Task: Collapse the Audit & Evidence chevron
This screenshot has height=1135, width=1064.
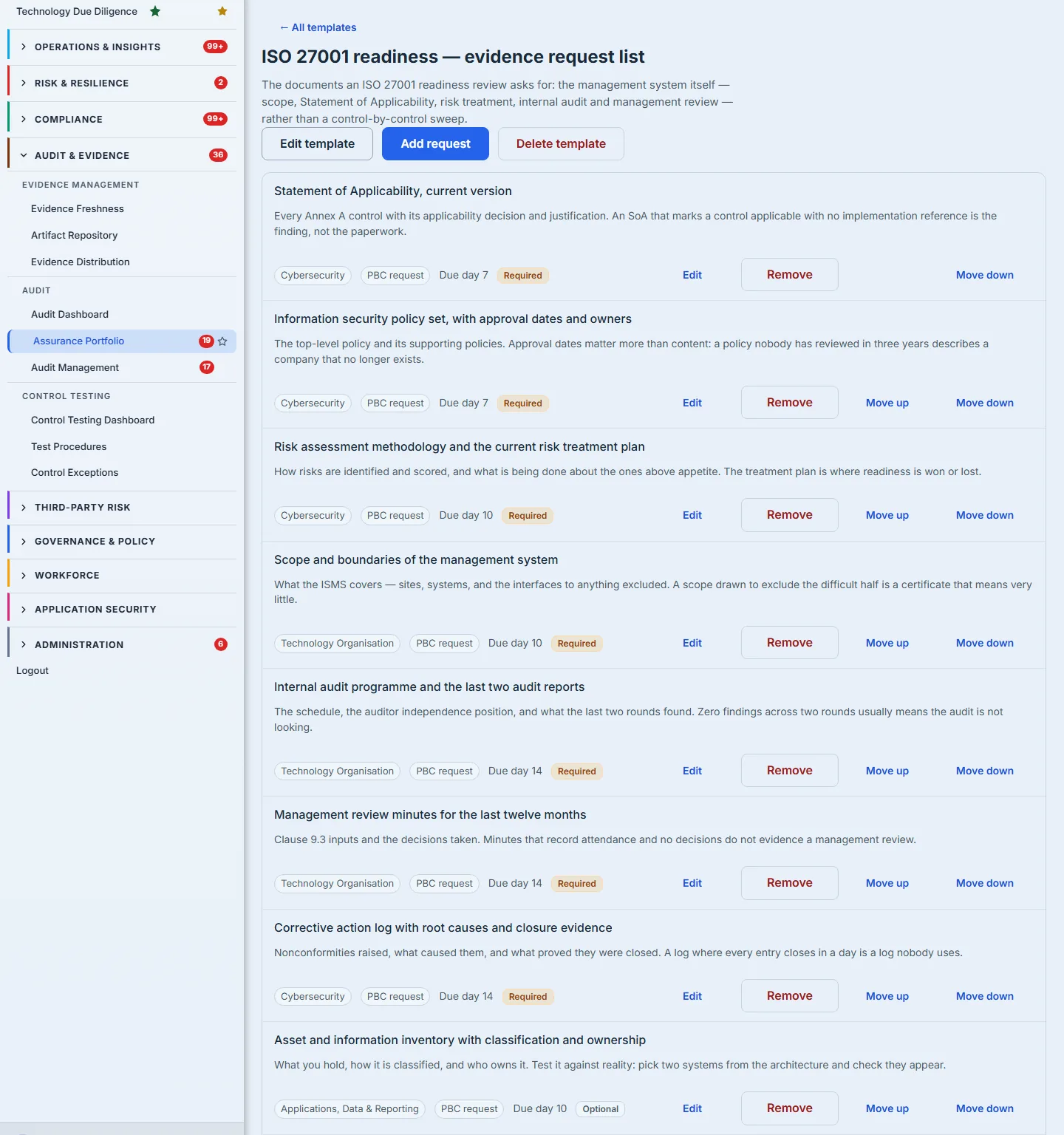Action: click(24, 155)
